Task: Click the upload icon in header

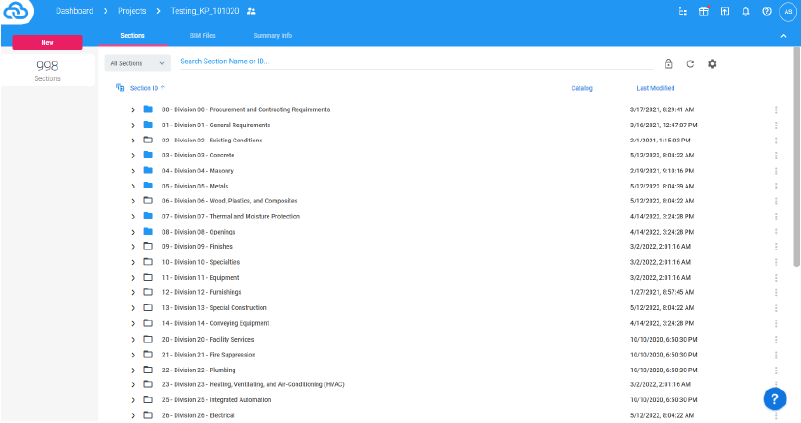Action: point(725,11)
